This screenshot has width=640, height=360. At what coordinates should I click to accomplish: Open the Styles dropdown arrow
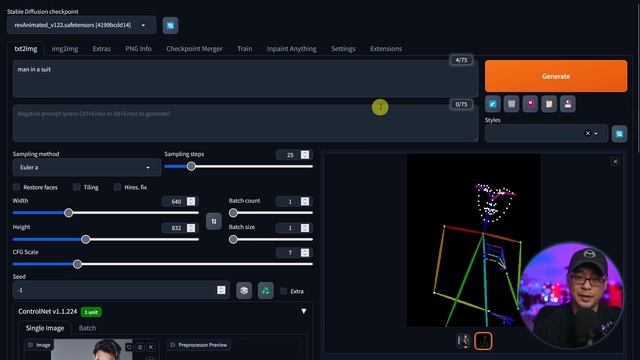click(596, 133)
